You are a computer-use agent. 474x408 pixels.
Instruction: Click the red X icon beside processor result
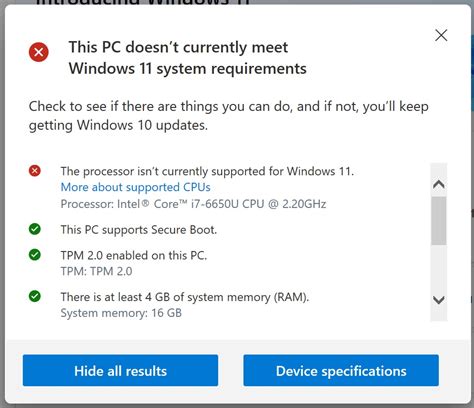coord(35,171)
